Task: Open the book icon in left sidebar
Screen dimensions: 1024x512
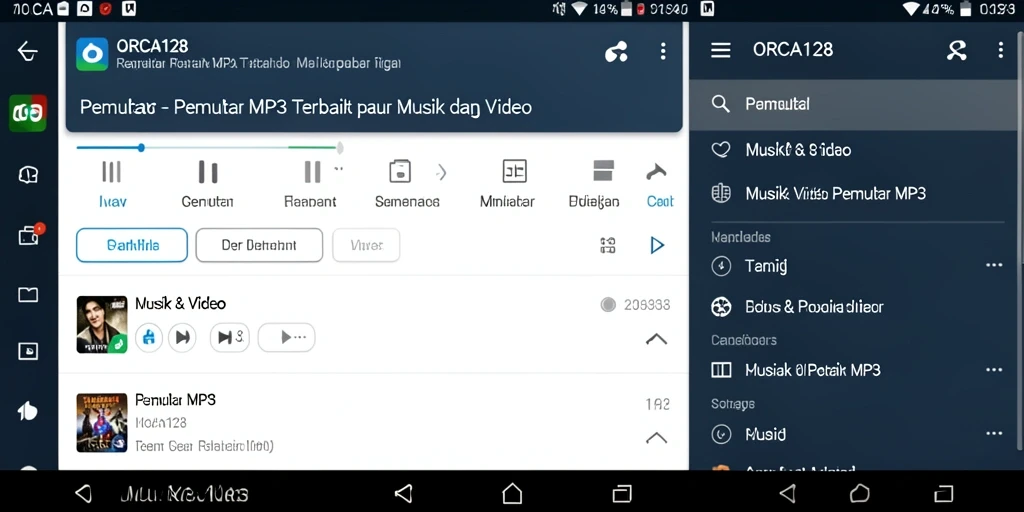Action: (28, 295)
